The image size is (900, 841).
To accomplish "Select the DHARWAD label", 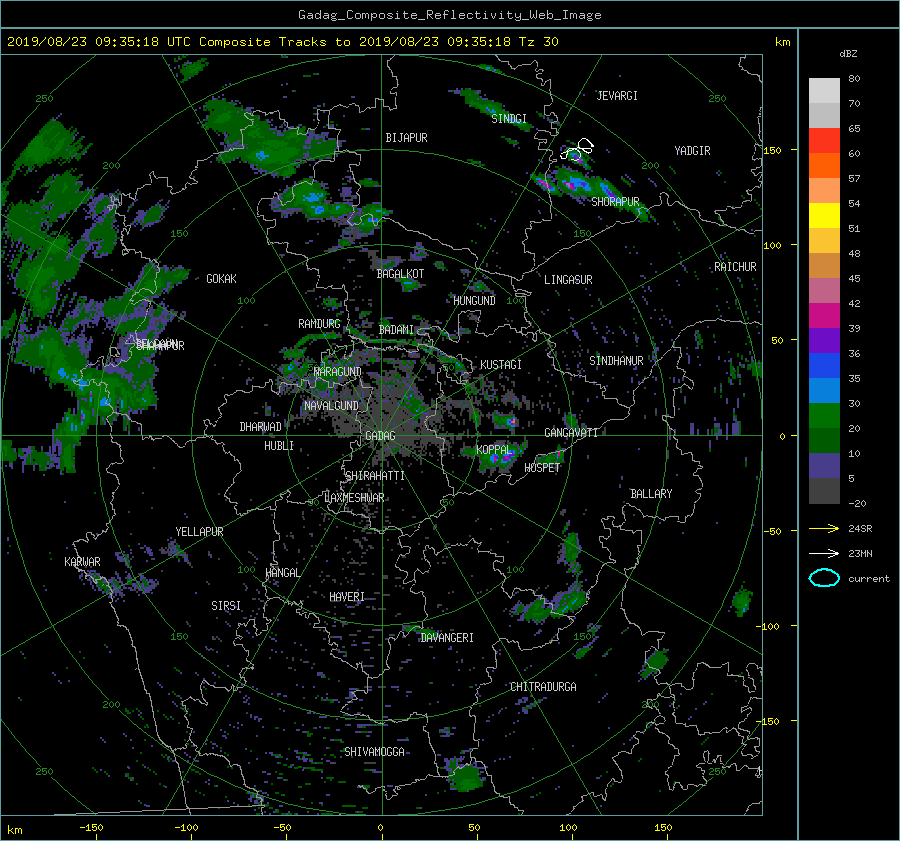I will pos(260,427).
